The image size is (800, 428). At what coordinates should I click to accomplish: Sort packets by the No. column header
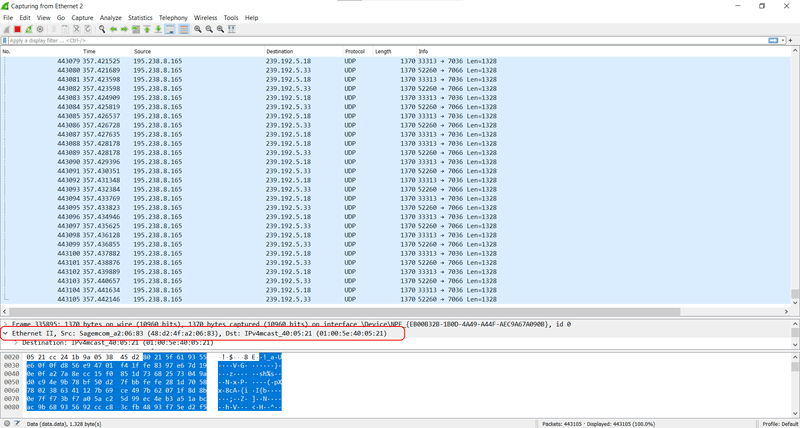pos(41,52)
